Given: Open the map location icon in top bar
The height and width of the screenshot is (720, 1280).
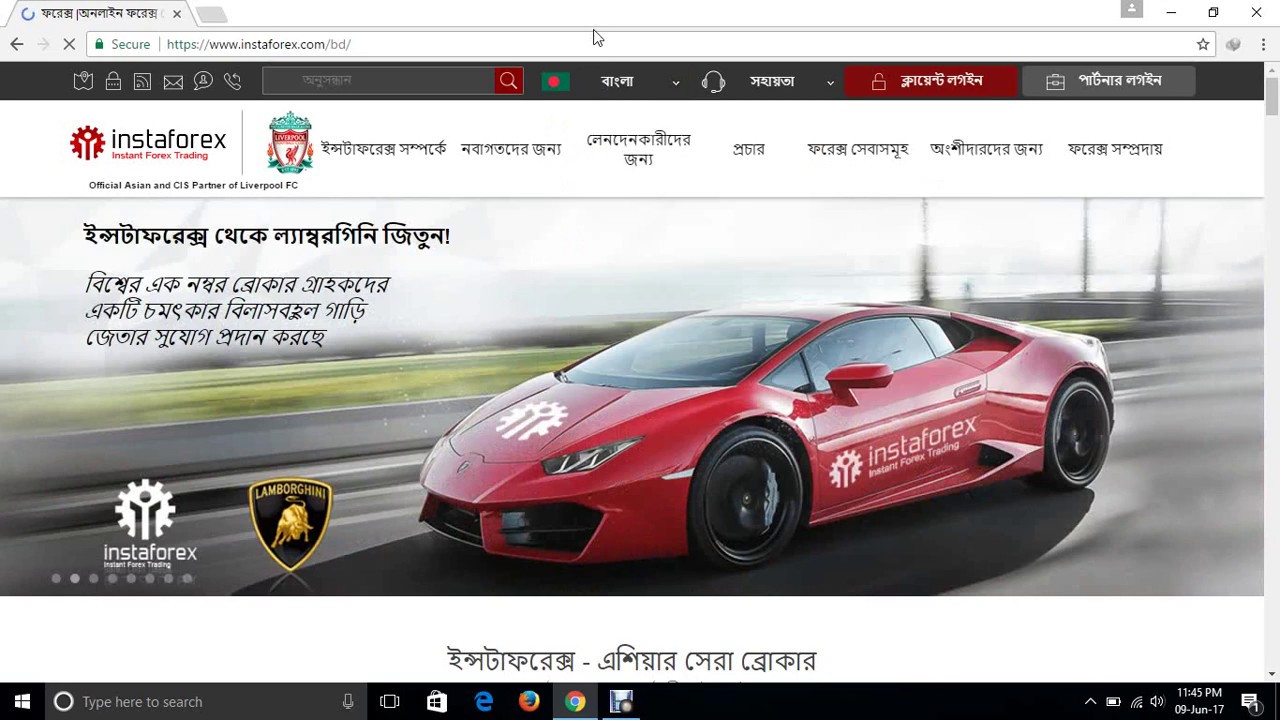Looking at the screenshot, I should [84, 81].
